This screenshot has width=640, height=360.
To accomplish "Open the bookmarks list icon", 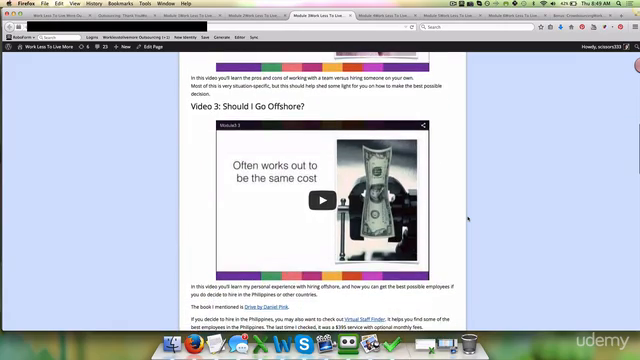I will click(550, 27).
